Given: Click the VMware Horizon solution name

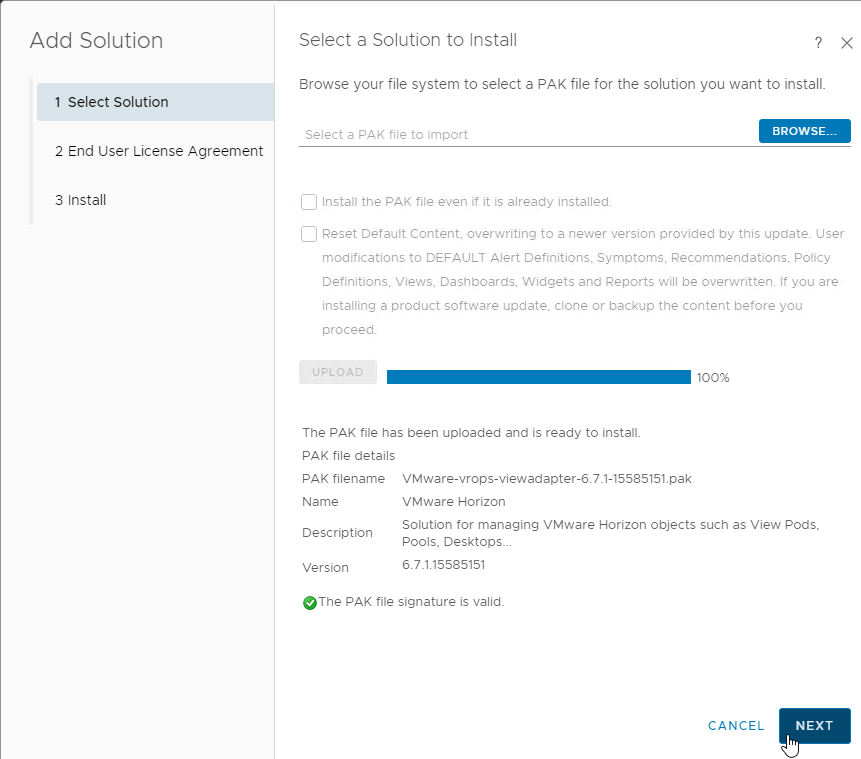Looking at the screenshot, I should (454, 501).
